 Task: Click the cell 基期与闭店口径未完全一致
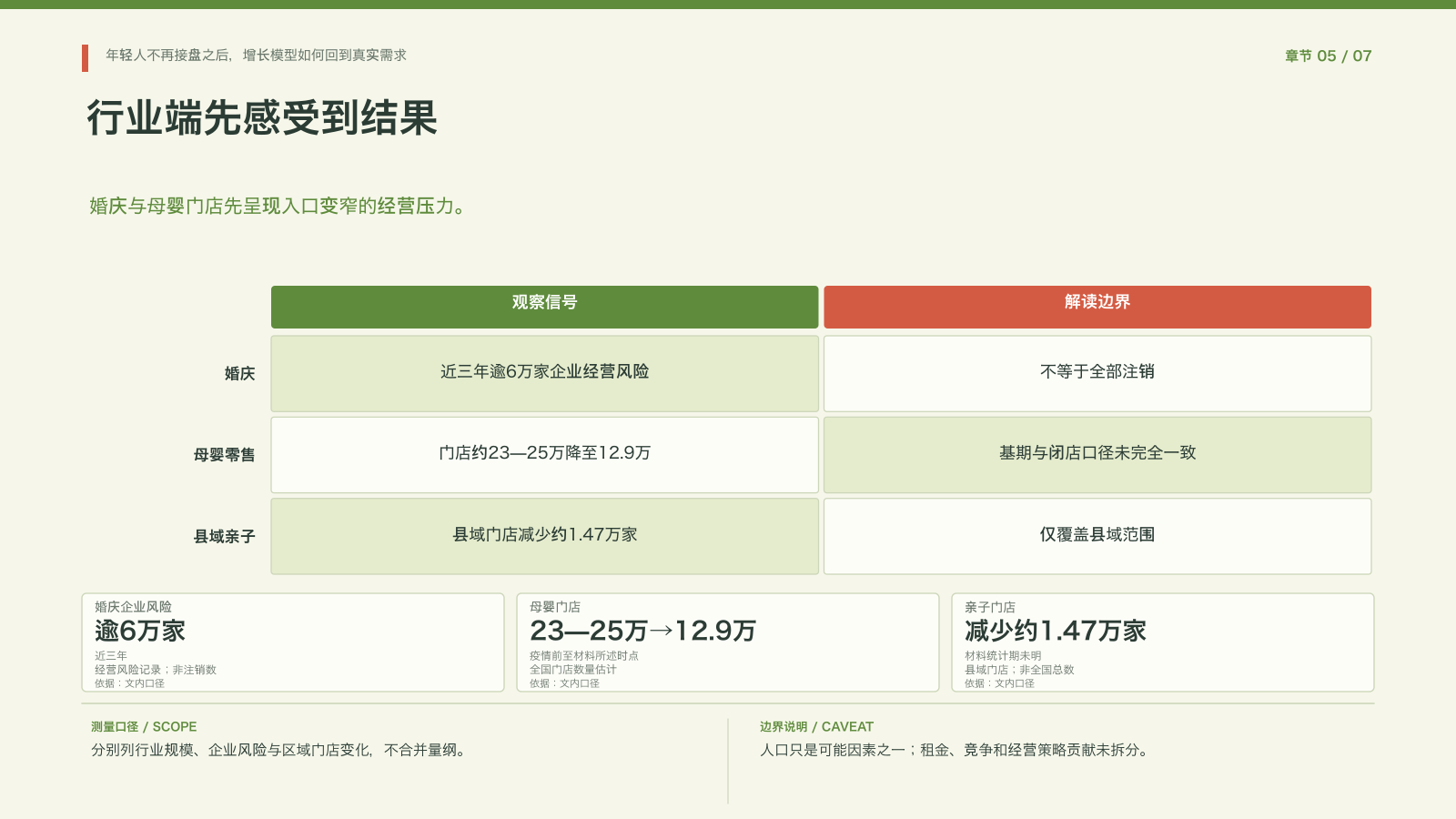(x=1097, y=455)
